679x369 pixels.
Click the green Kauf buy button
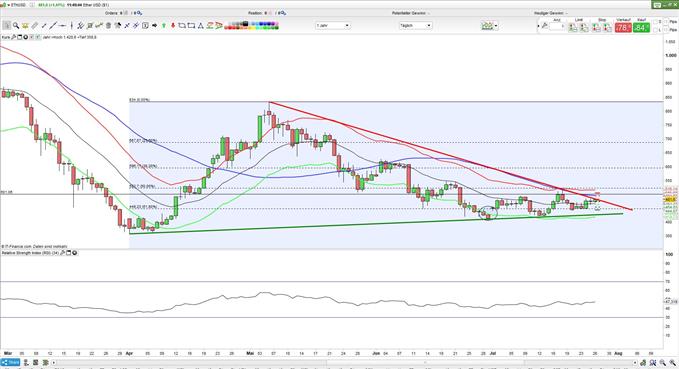[x=641, y=28]
